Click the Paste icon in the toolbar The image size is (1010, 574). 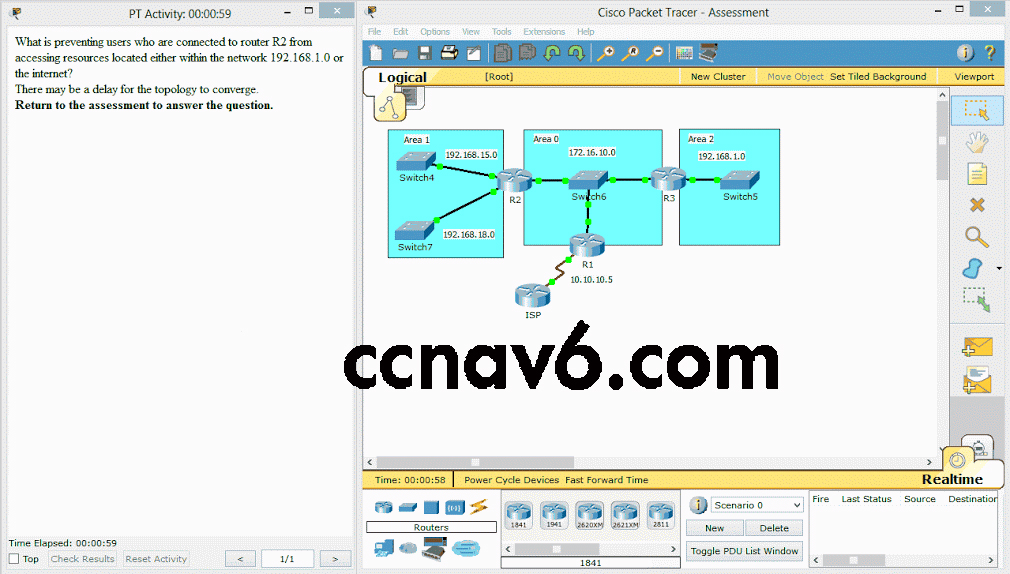point(528,52)
